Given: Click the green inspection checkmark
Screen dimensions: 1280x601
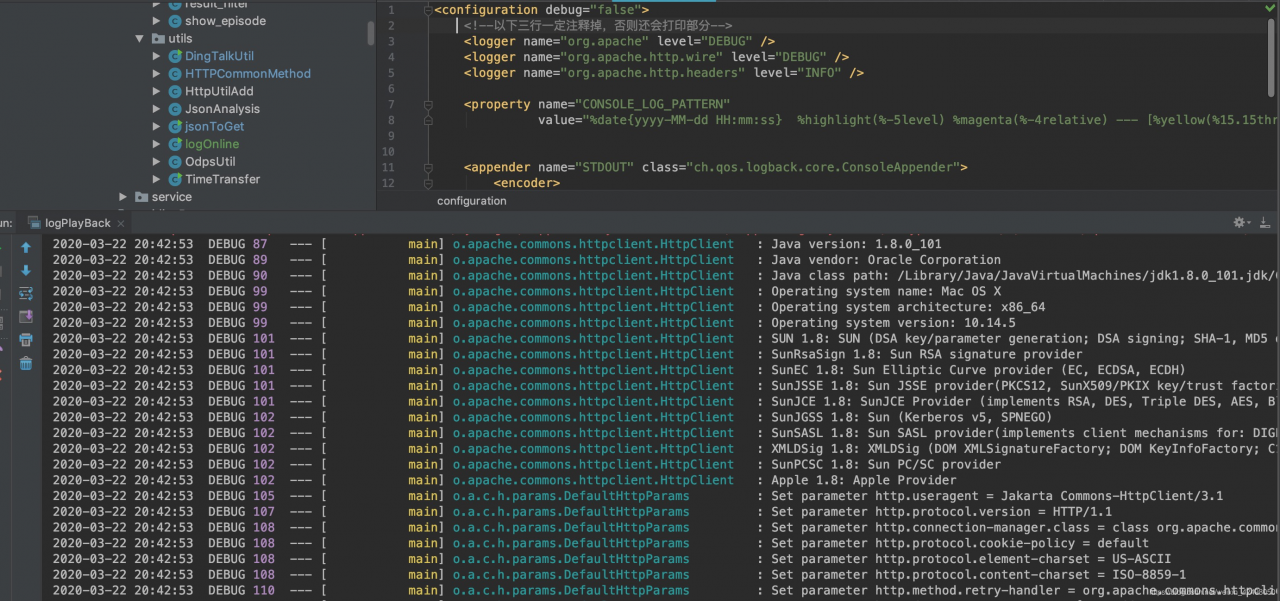Looking at the screenshot, I should pos(1269,8).
